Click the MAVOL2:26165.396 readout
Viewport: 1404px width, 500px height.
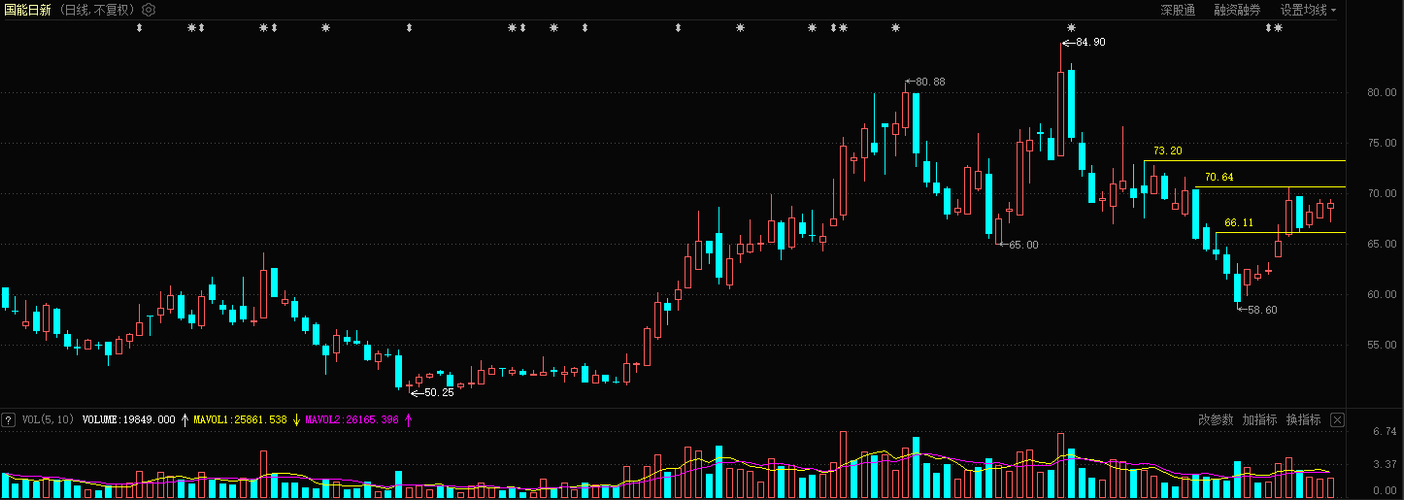(x=352, y=420)
